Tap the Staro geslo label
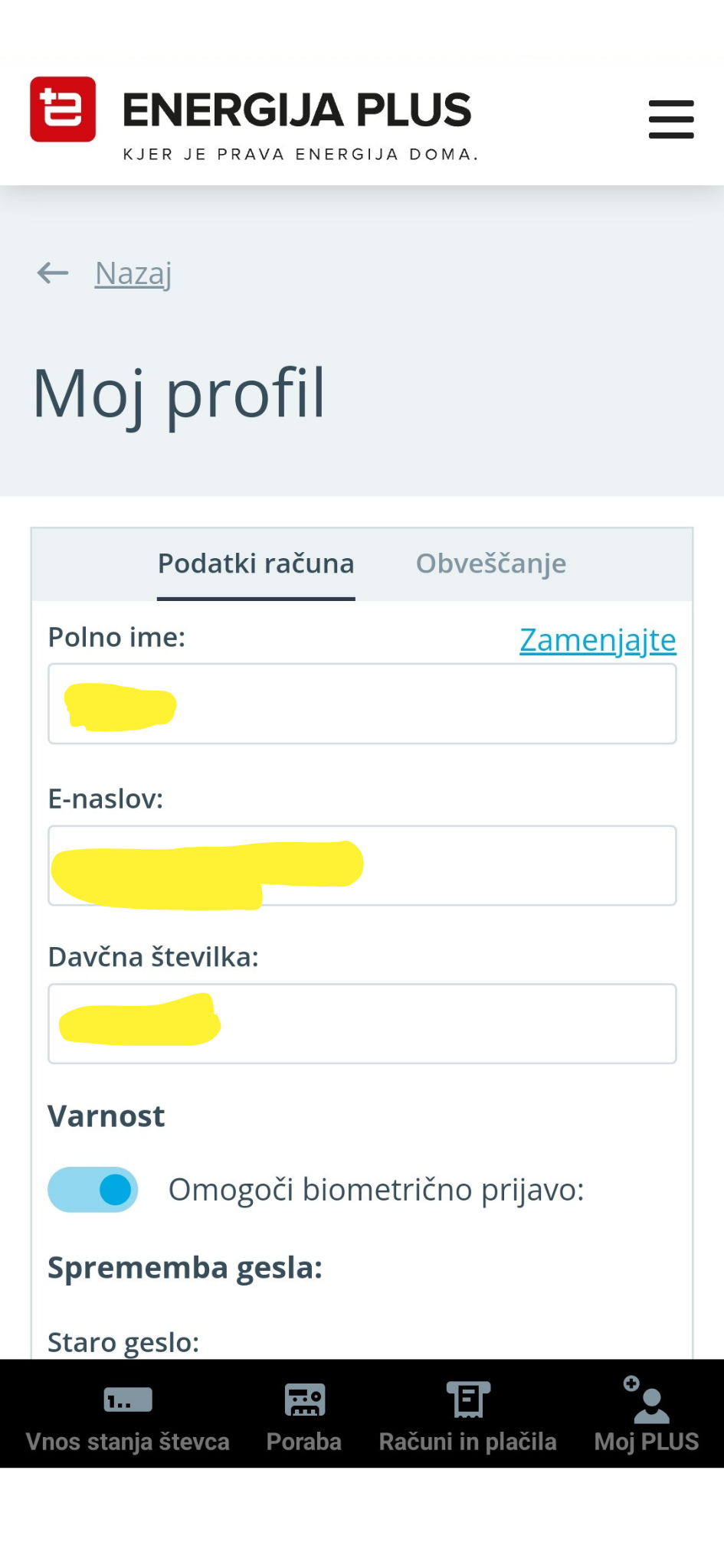 tap(123, 1342)
